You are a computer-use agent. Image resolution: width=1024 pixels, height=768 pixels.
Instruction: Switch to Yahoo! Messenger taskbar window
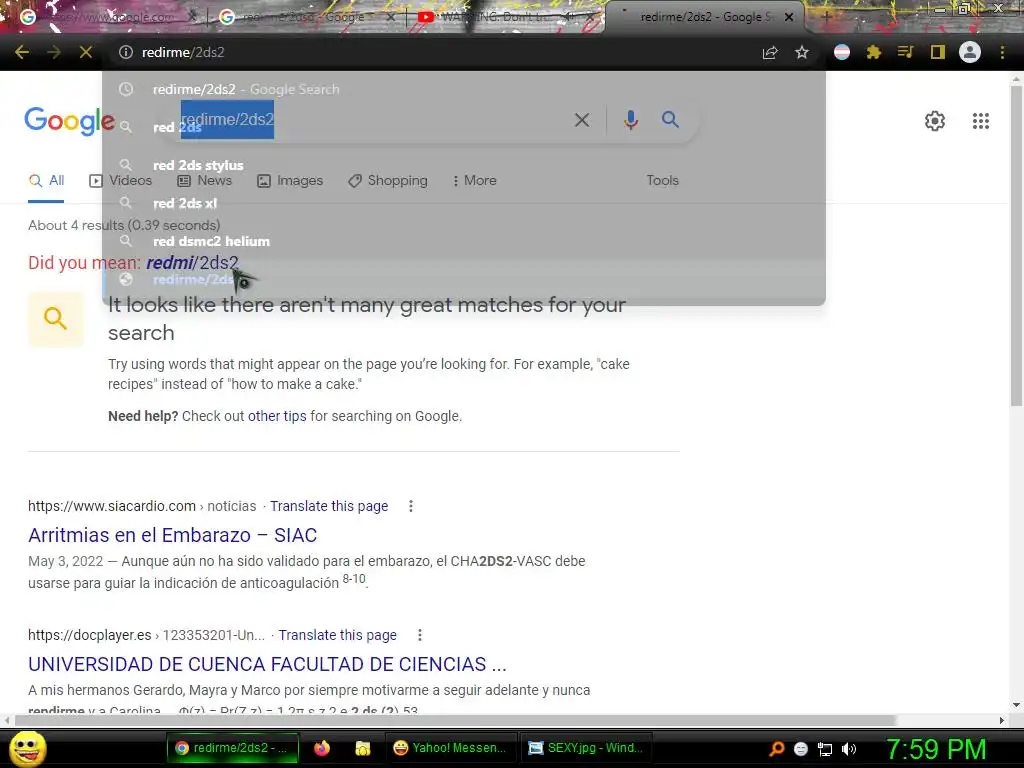click(x=450, y=748)
